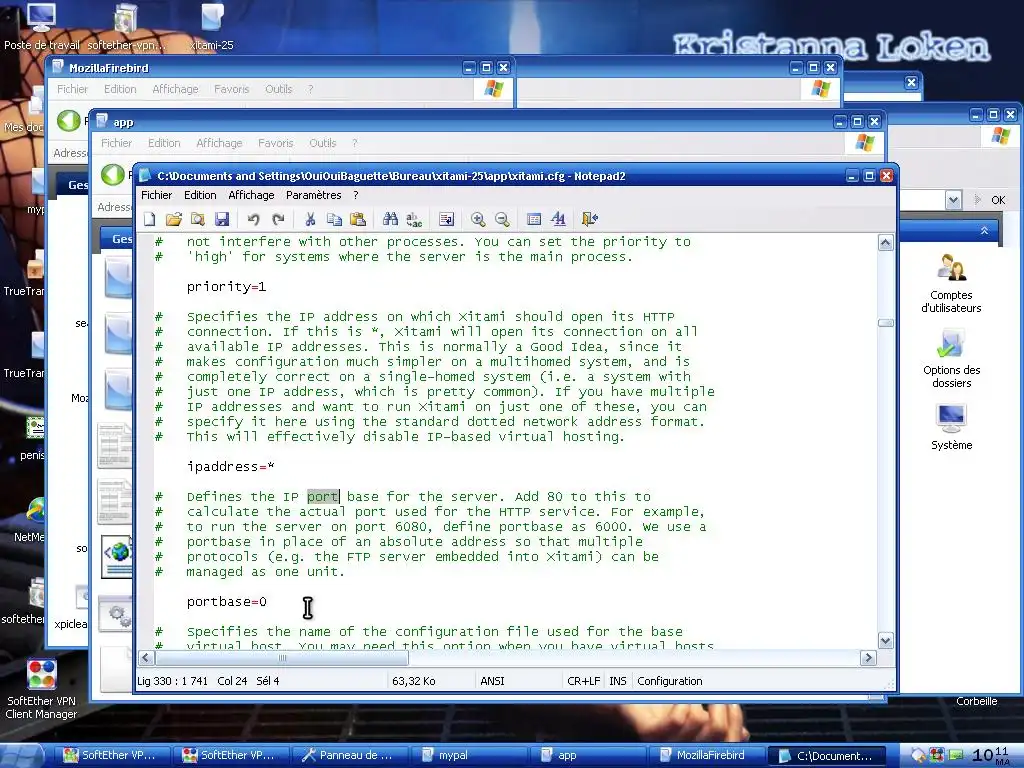Click the Open file folder icon
The height and width of the screenshot is (768, 1024).
[x=174, y=219]
